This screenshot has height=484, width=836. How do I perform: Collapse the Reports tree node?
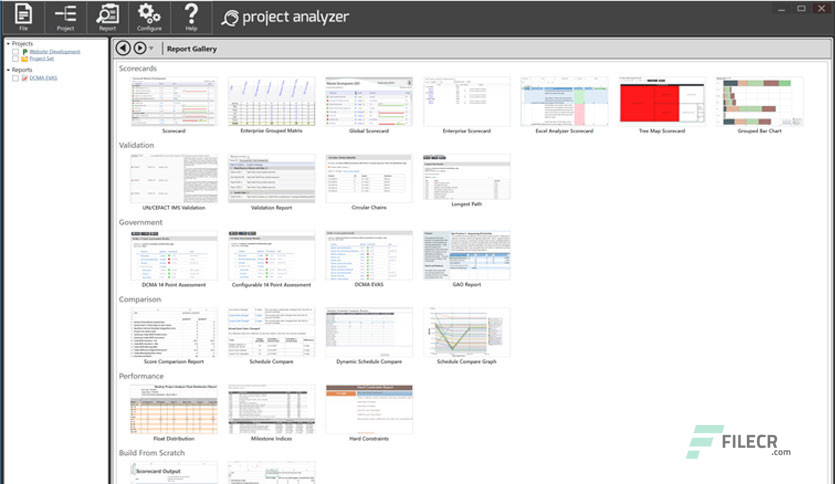tap(8, 70)
